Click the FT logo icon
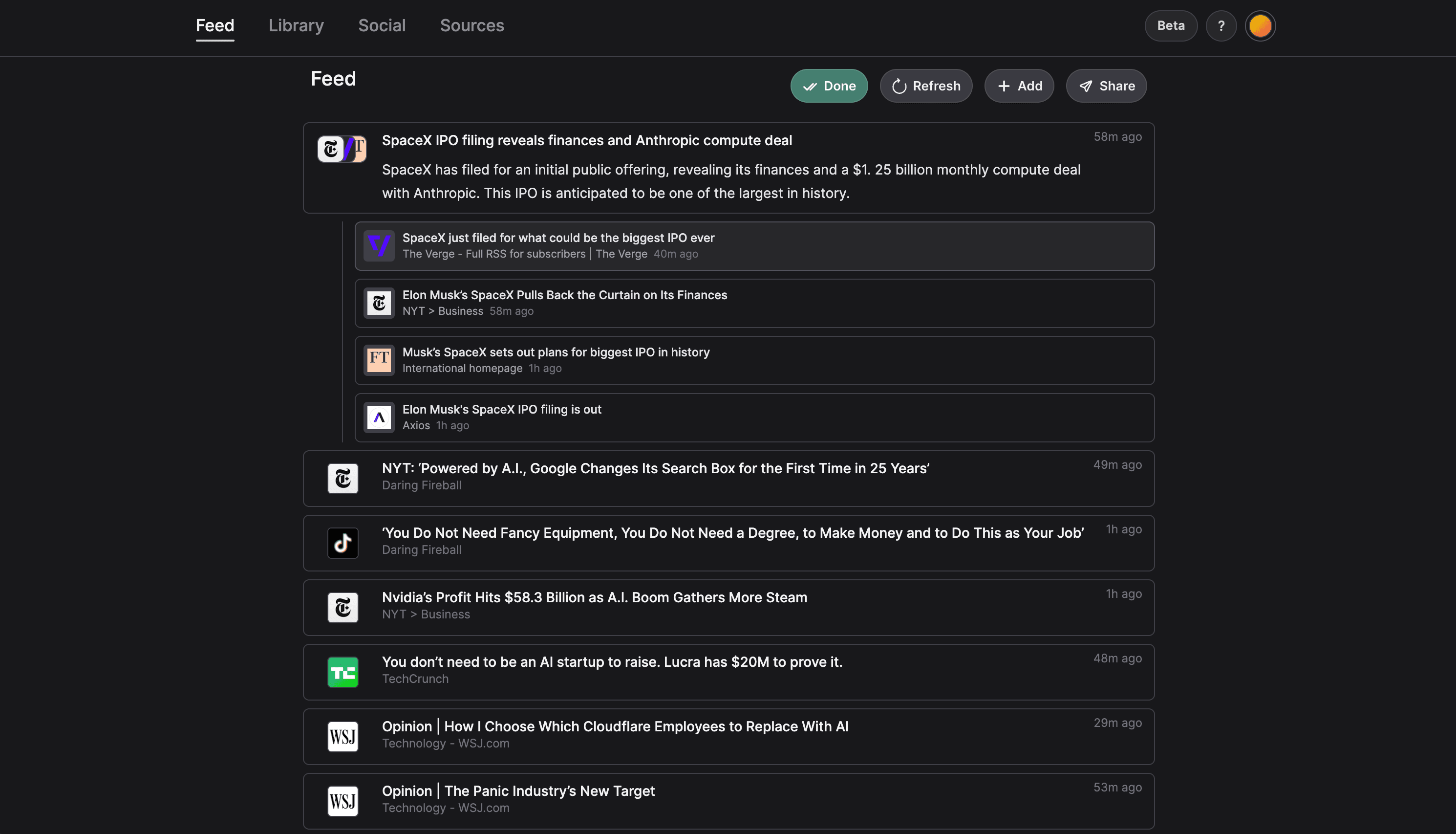The image size is (1456, 834). [x=379, y=360]
